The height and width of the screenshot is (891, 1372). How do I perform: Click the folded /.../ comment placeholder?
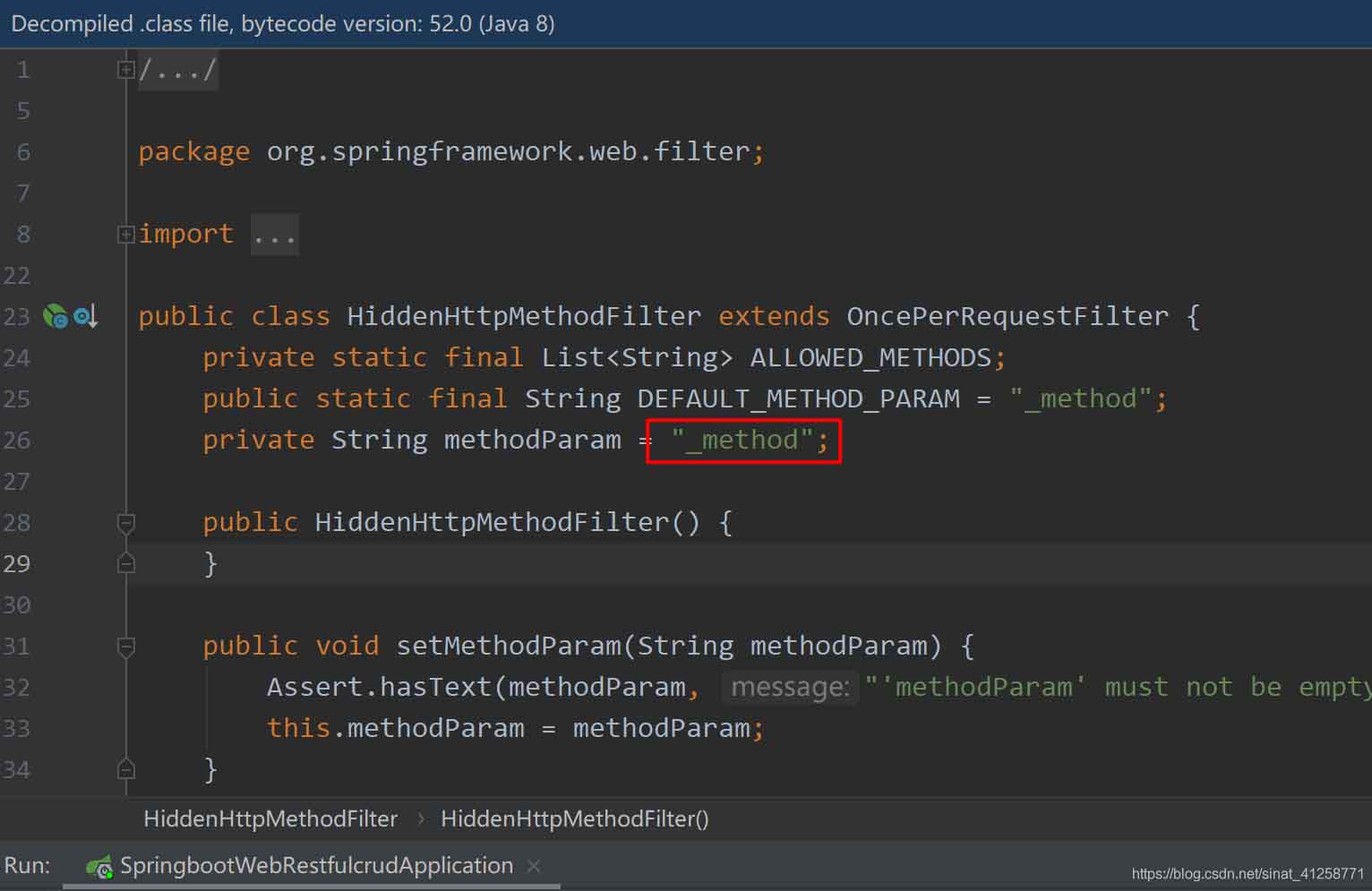[x=178, y=70]
